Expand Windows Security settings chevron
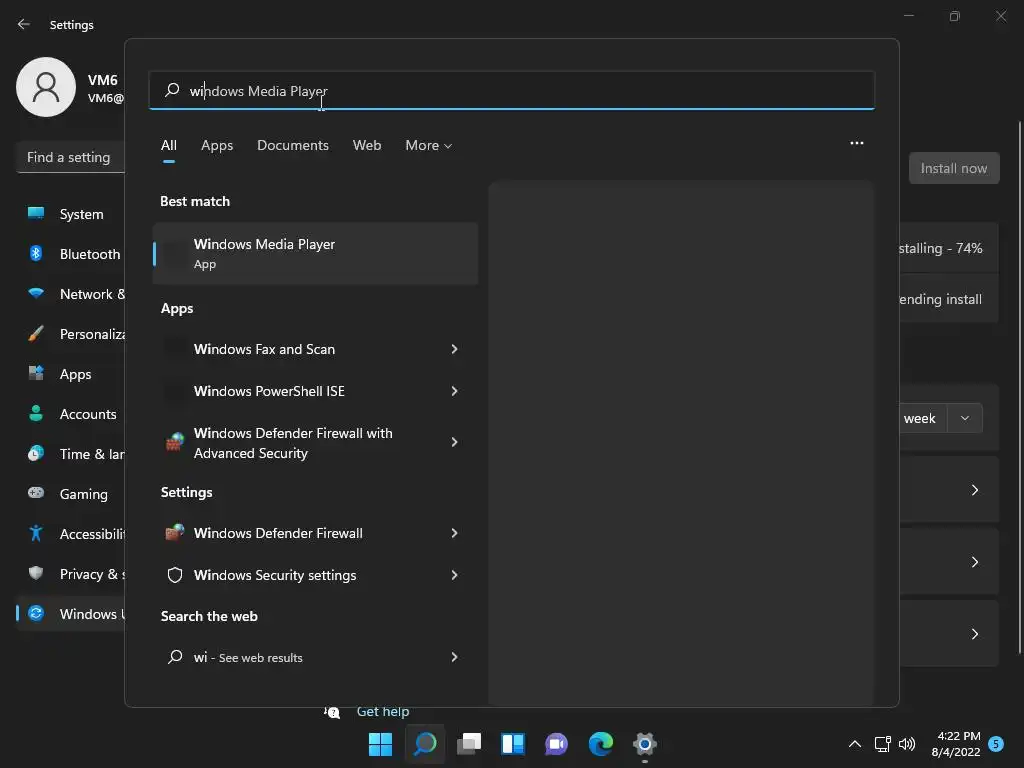Screen dimensions: 1024x768 pyautogui.click(x=454, y=575)
